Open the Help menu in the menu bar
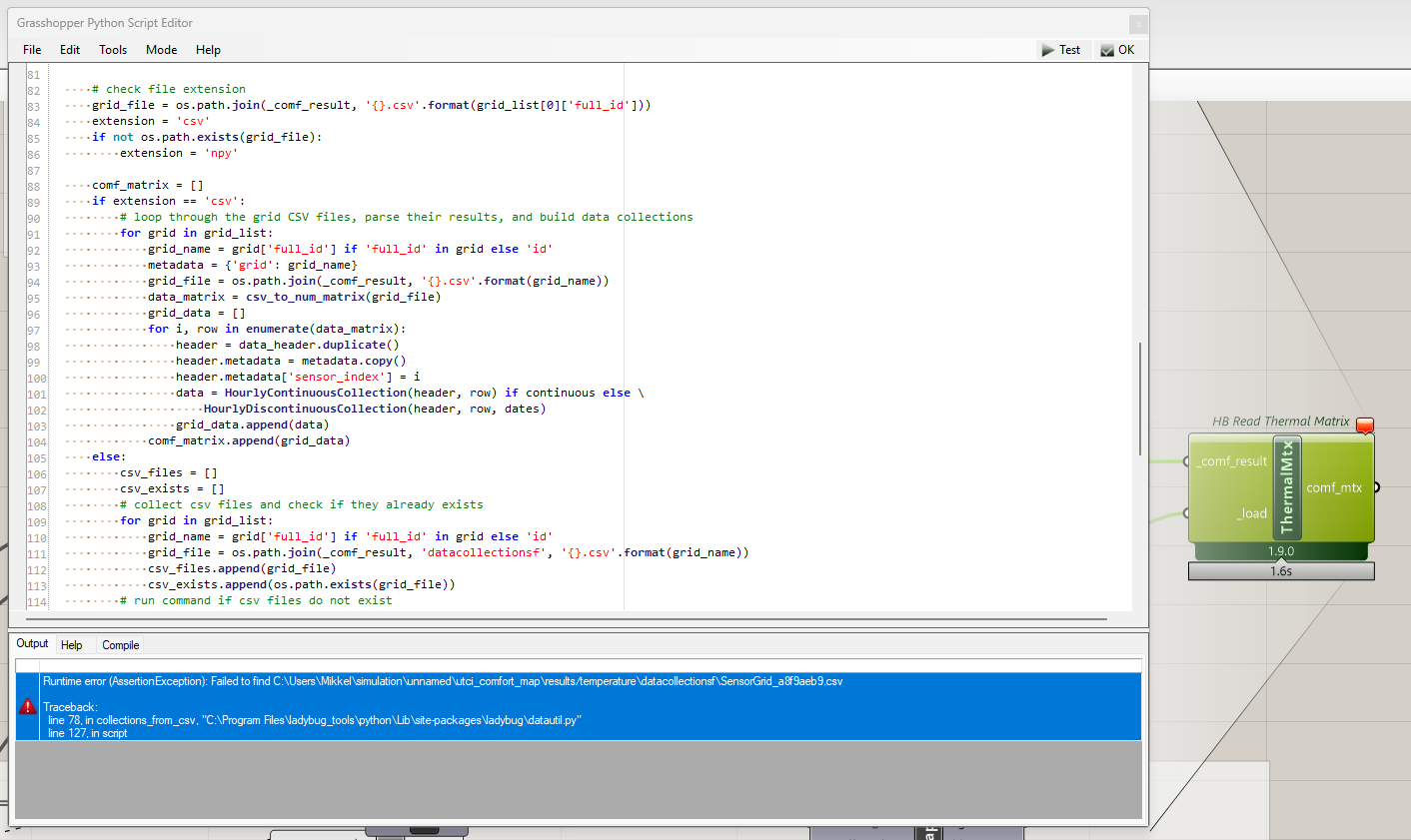The image size is (1411, 840). [x=208, y=50]
